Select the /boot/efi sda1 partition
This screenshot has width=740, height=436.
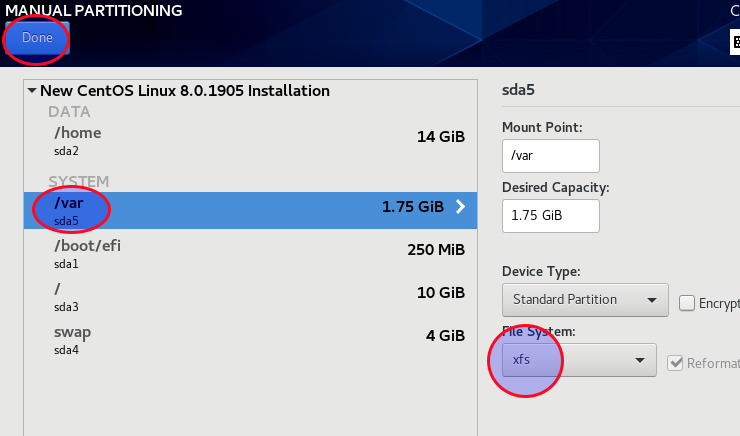pyautogui.click(x=251, y=254)
